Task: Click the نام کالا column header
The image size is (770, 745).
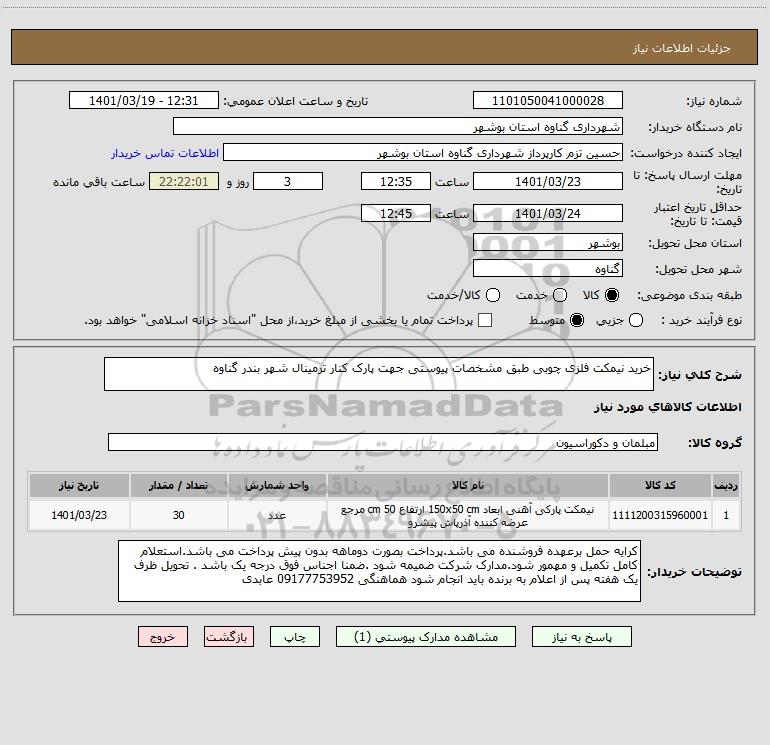Action: point(468,486)
